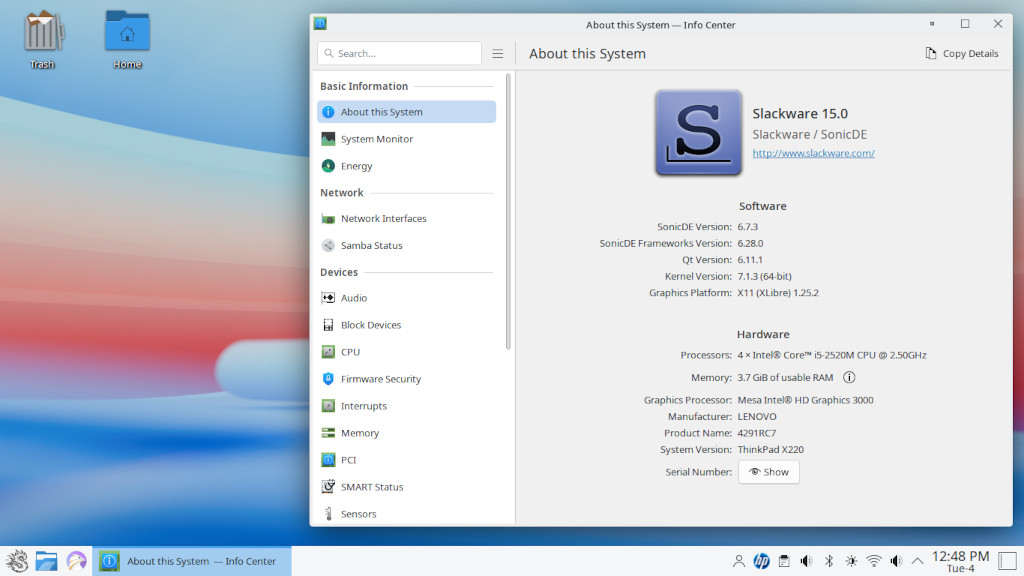This screenshot has height=576, width=1024.
Task: Show the serial number
Action: tap(769, 472)
